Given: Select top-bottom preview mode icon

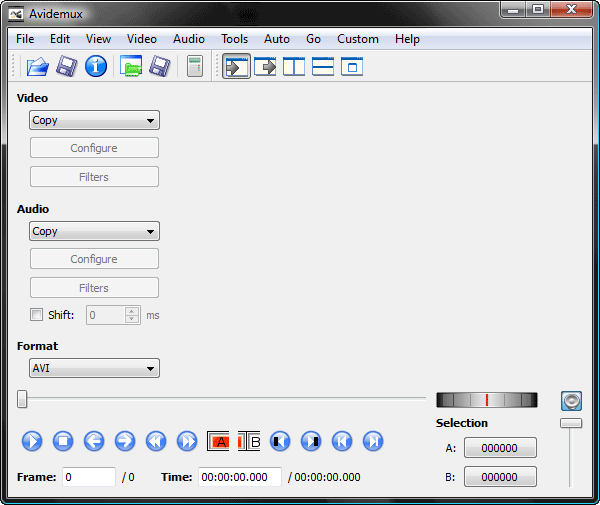Looking at the screenshot, I should [x=323, y=67].
